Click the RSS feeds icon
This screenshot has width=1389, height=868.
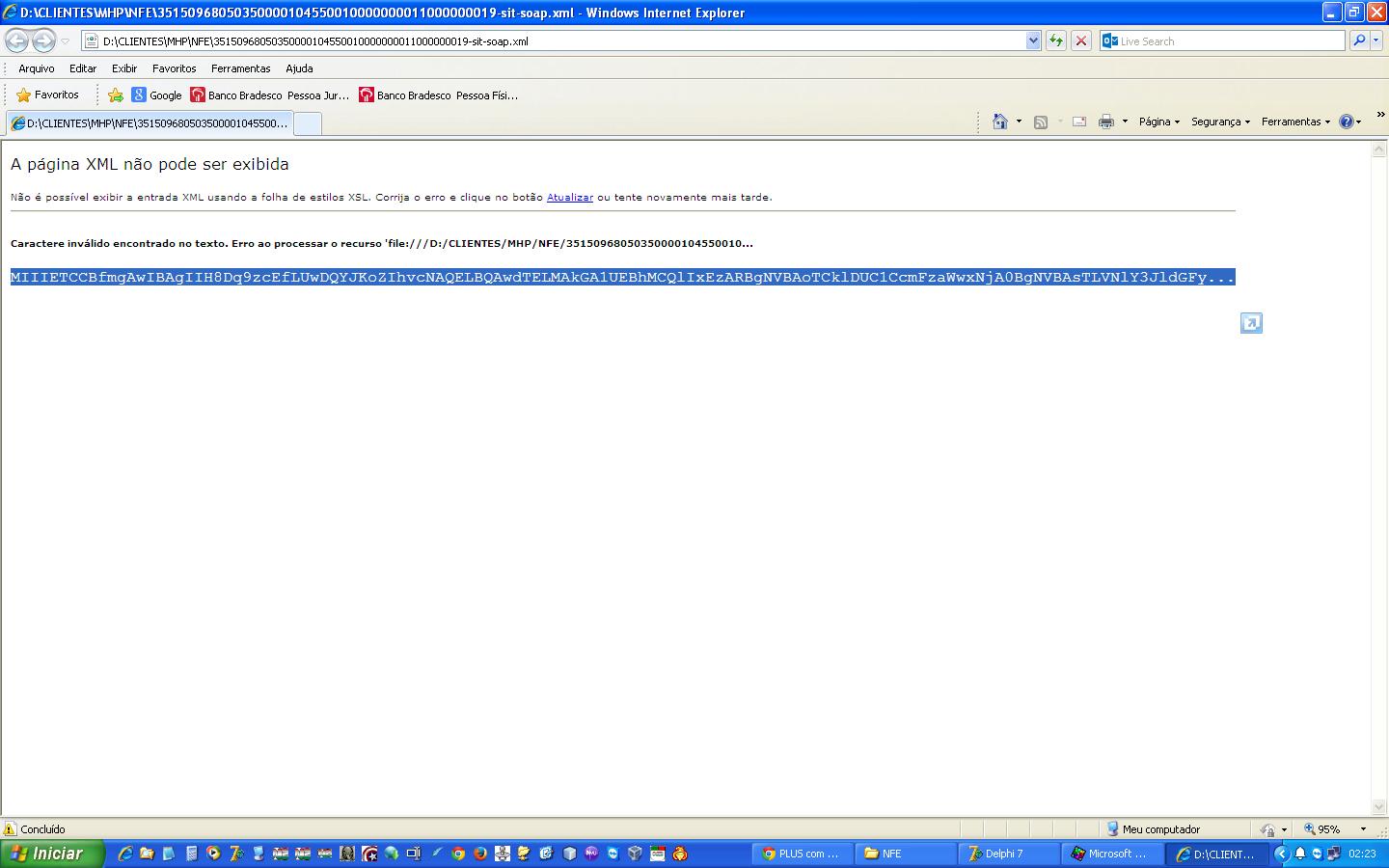(x=1041, y=122)
